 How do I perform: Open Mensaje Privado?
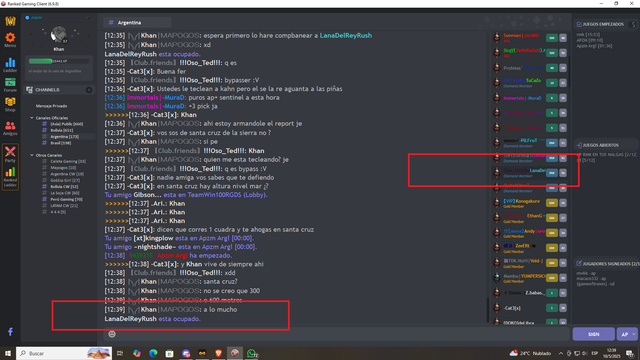coord(51,106)
